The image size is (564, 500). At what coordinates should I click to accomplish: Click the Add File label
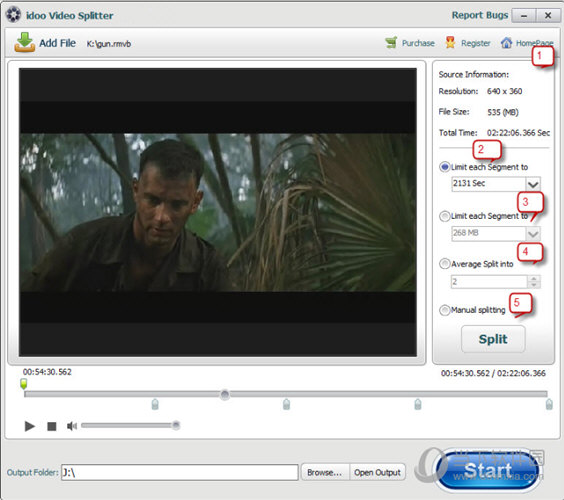58,43
